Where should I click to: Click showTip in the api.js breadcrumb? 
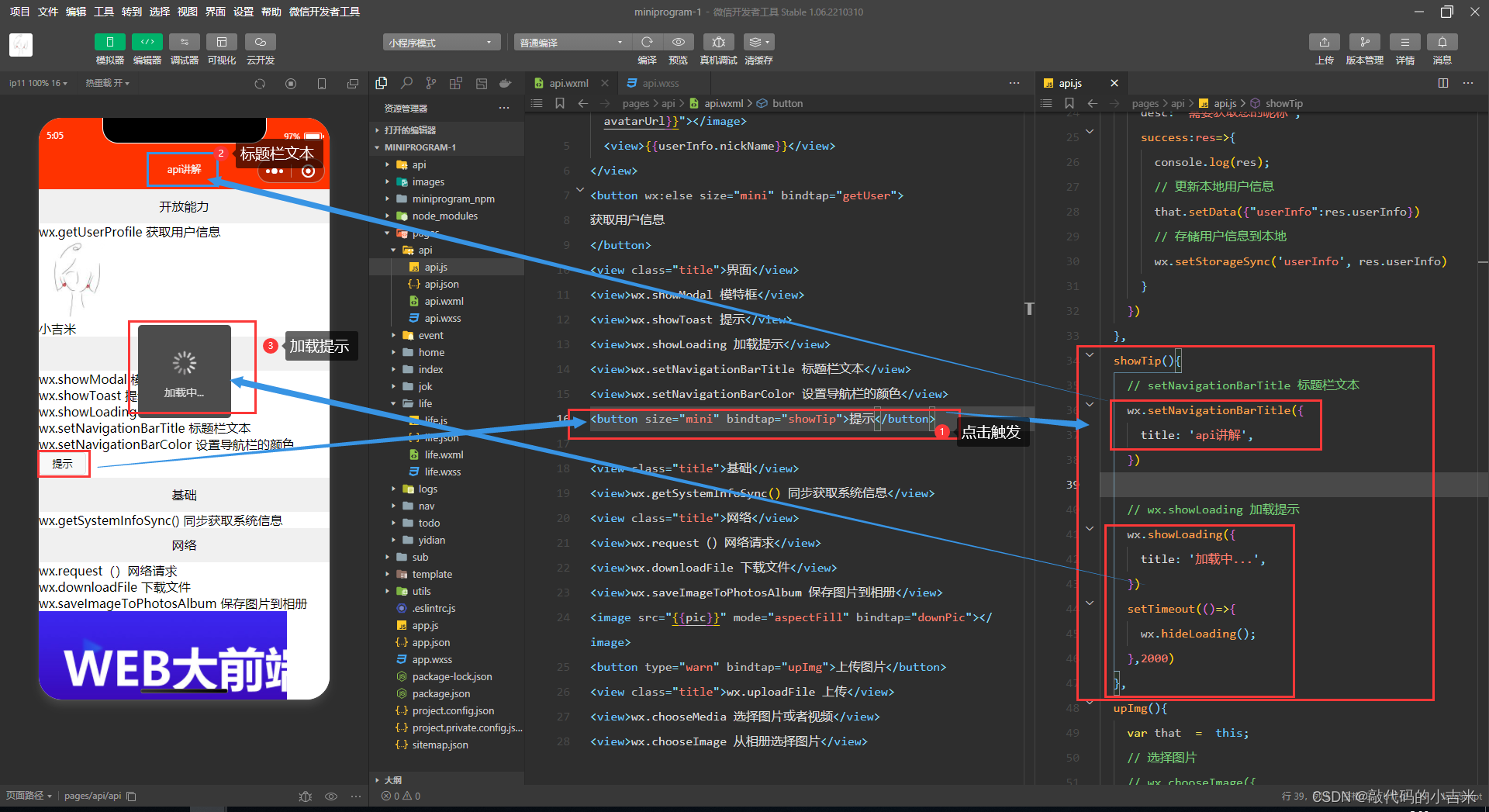1283,103
